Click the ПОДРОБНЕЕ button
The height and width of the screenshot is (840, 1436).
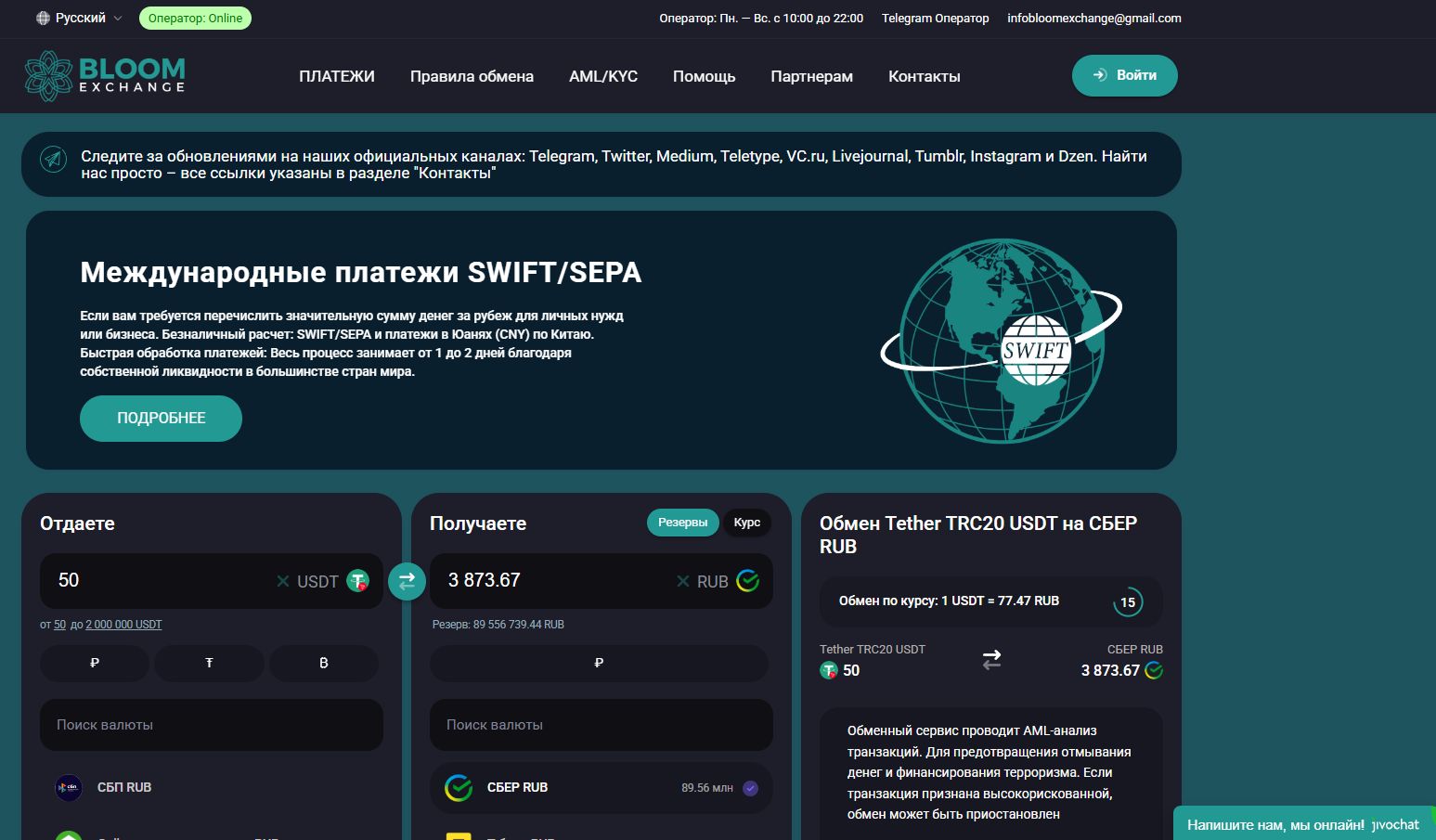pos(161,419)
